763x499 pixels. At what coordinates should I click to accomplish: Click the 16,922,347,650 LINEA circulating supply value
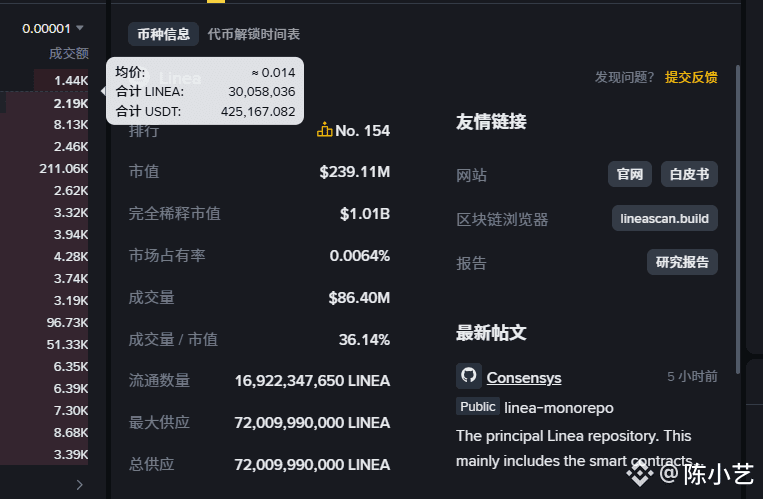312,381
